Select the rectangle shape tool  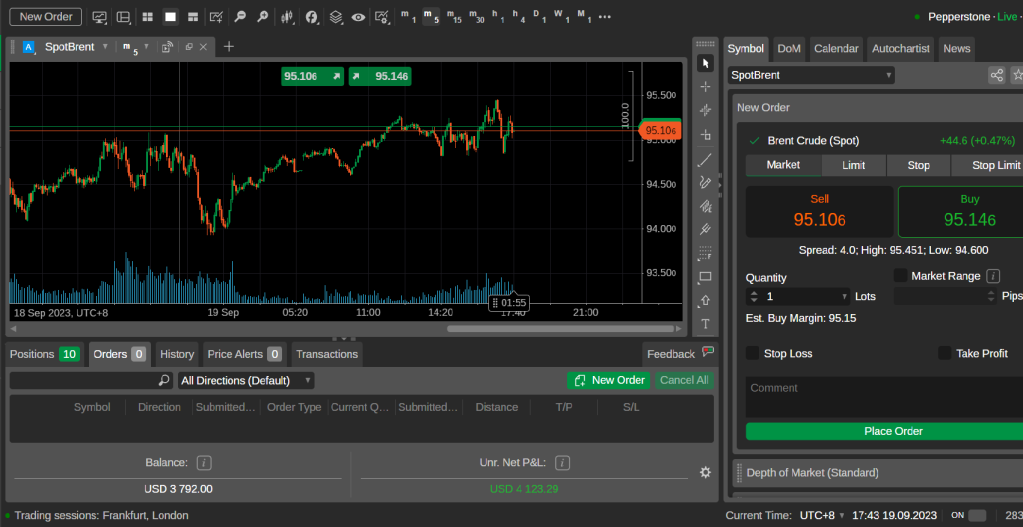coord(705,277)
